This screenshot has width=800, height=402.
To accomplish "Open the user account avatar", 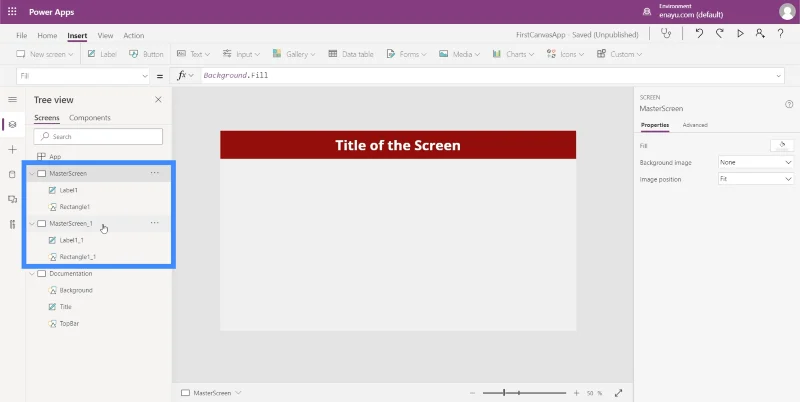I will (x=787, y=12).
